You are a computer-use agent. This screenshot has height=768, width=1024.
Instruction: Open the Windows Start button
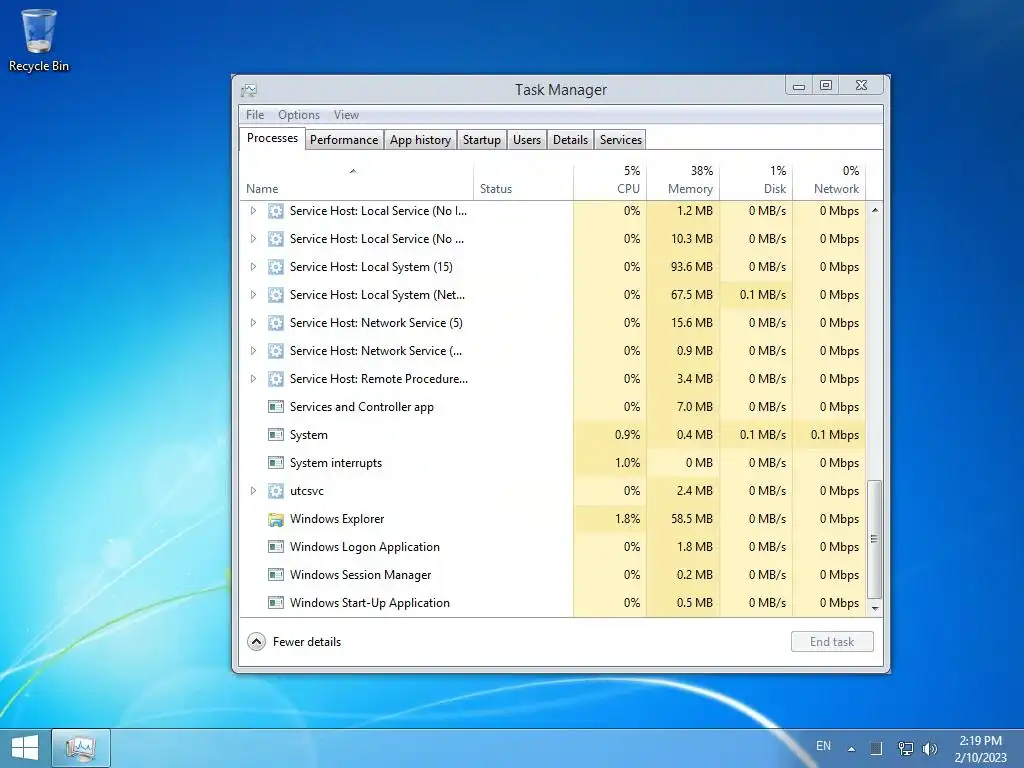pos(25,748)
